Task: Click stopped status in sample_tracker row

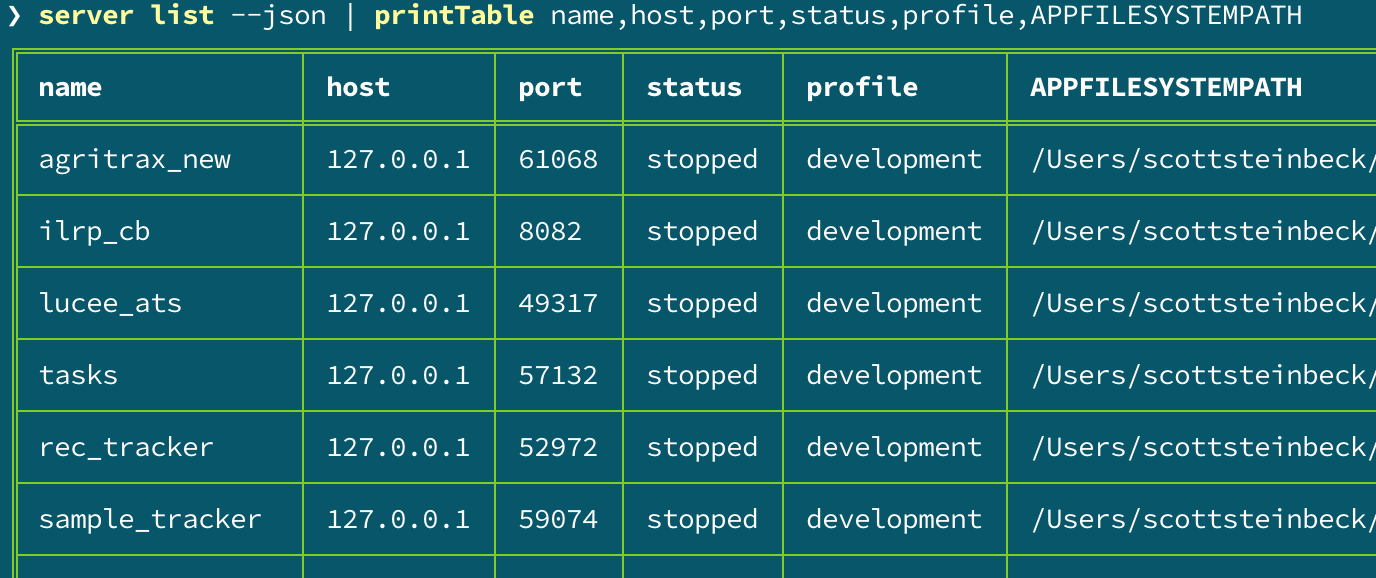Action: (x=702, y=520)
